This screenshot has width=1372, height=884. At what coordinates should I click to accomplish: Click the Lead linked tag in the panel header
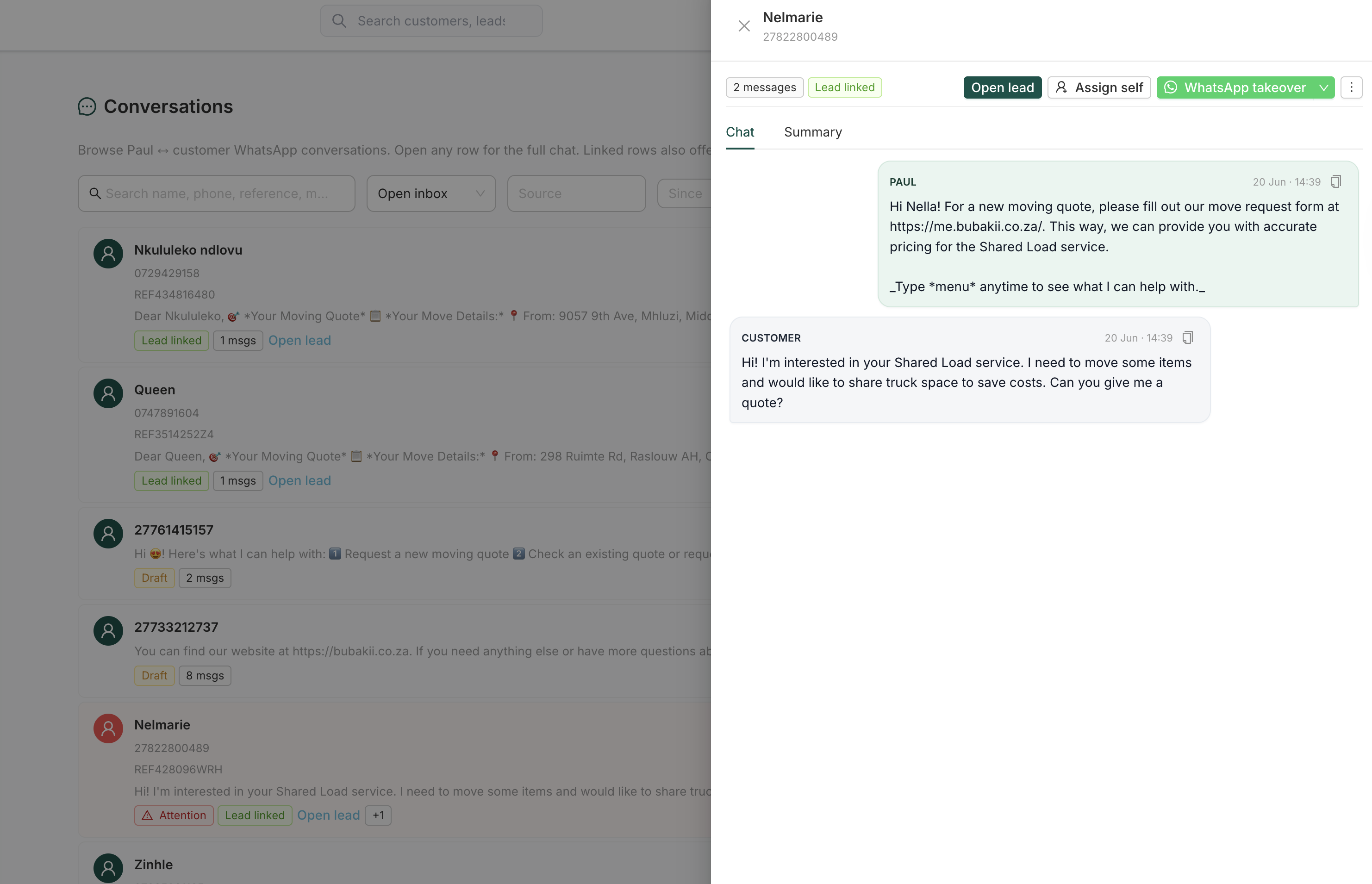click(x=844, y=87)
